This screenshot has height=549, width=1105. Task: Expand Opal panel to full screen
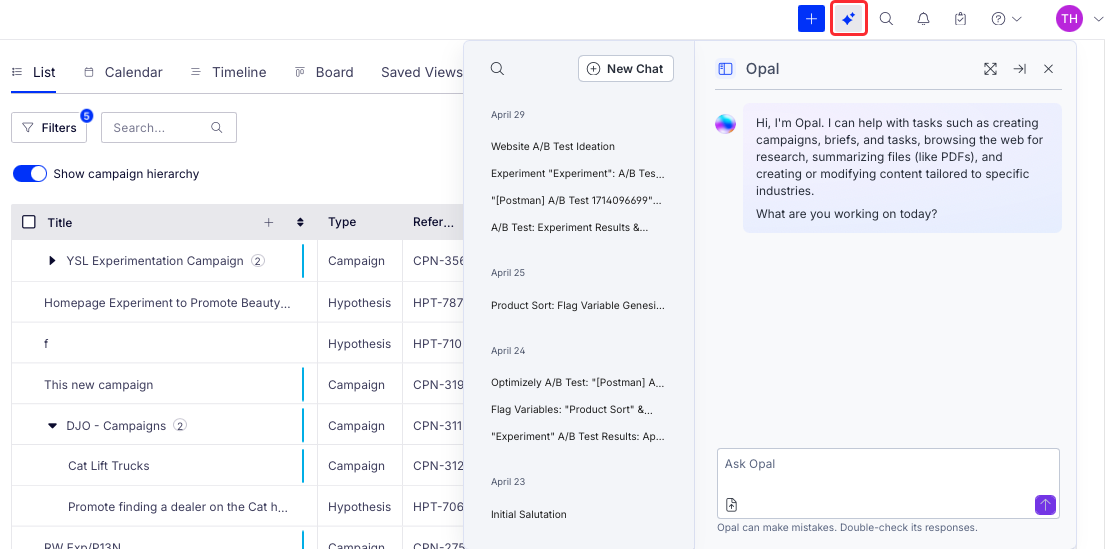pos(990,68)
